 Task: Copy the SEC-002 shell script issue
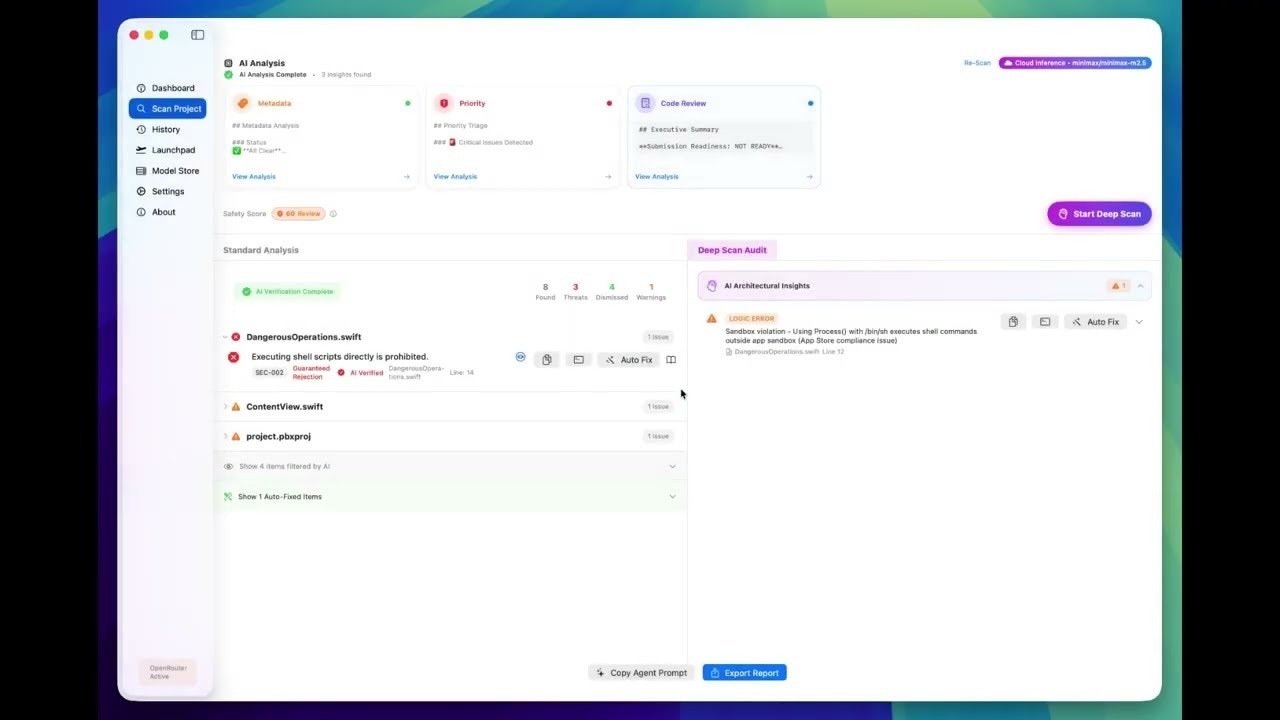547,360
